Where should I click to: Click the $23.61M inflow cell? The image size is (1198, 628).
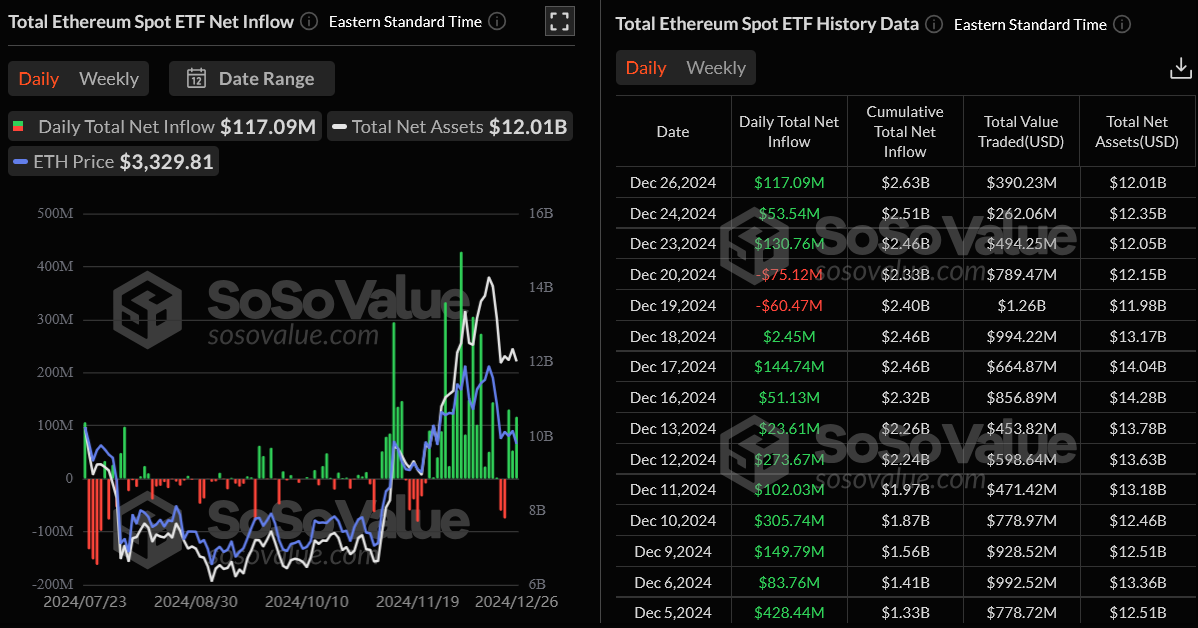coord(789,429)
